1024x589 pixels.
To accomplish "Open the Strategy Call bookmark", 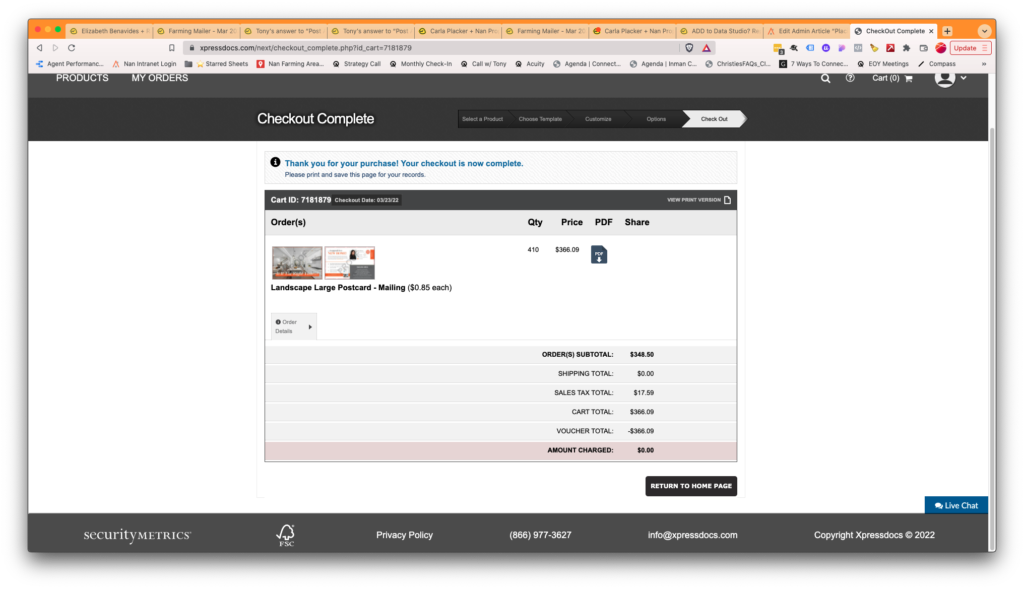I will pyautogui.click(x=357, y=64).
